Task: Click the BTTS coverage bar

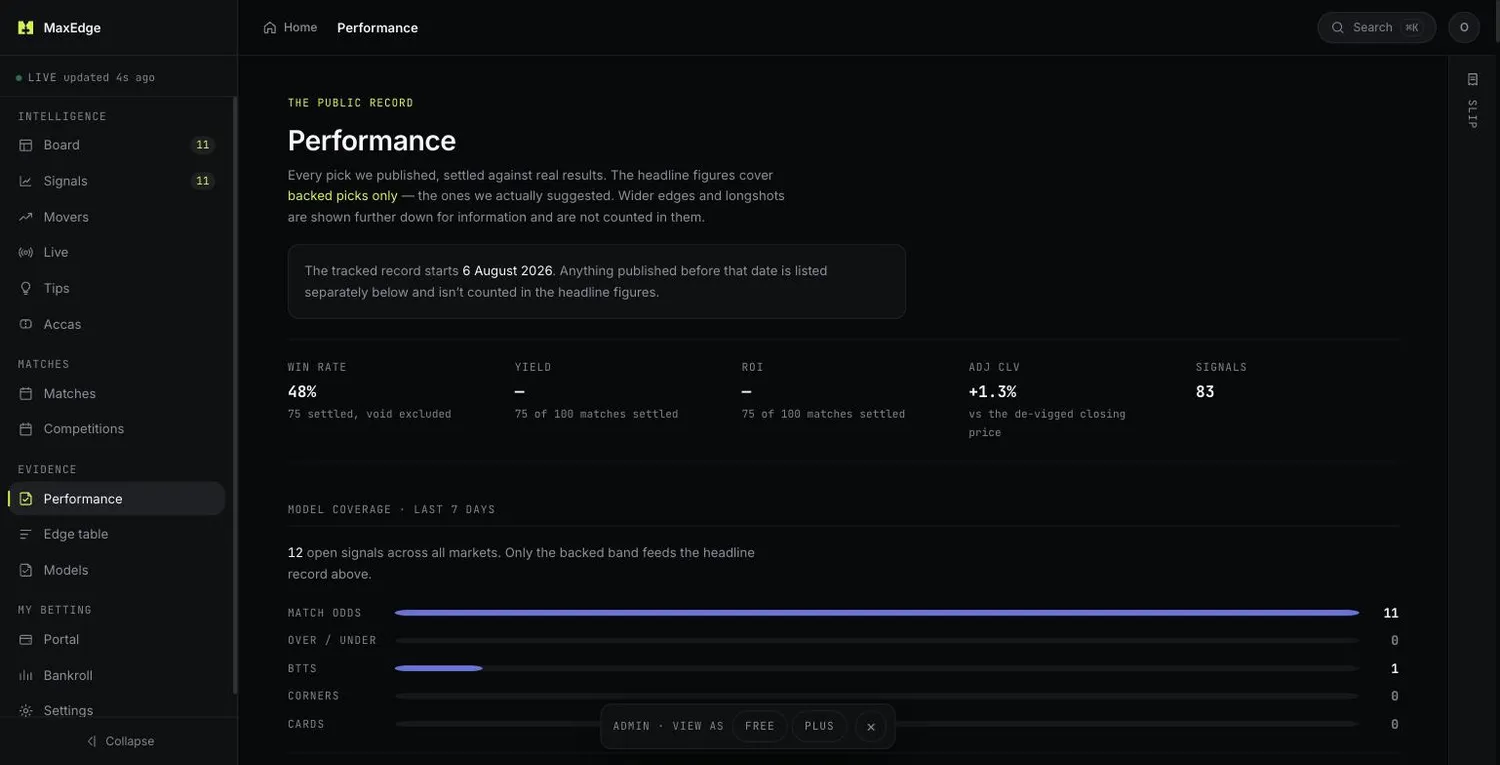Action: tap(877, 668)
